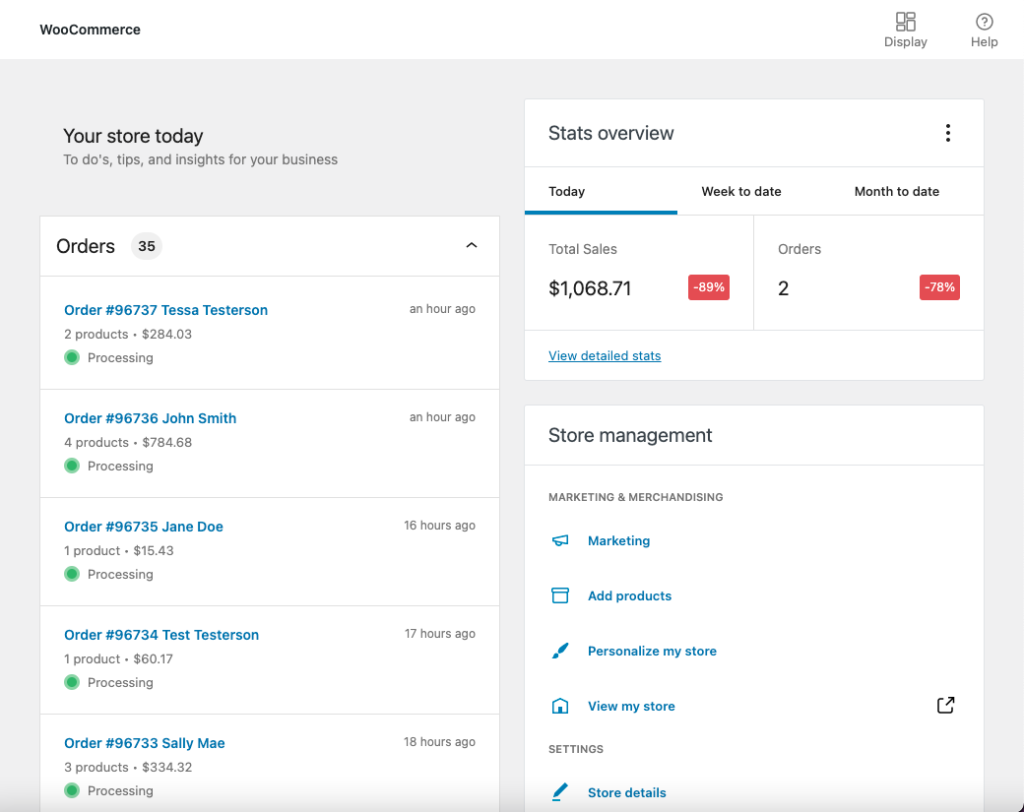Screen dimensions: 1024x812
Task: Open Order #96736 John Smith
Action: tap(150, 418)
